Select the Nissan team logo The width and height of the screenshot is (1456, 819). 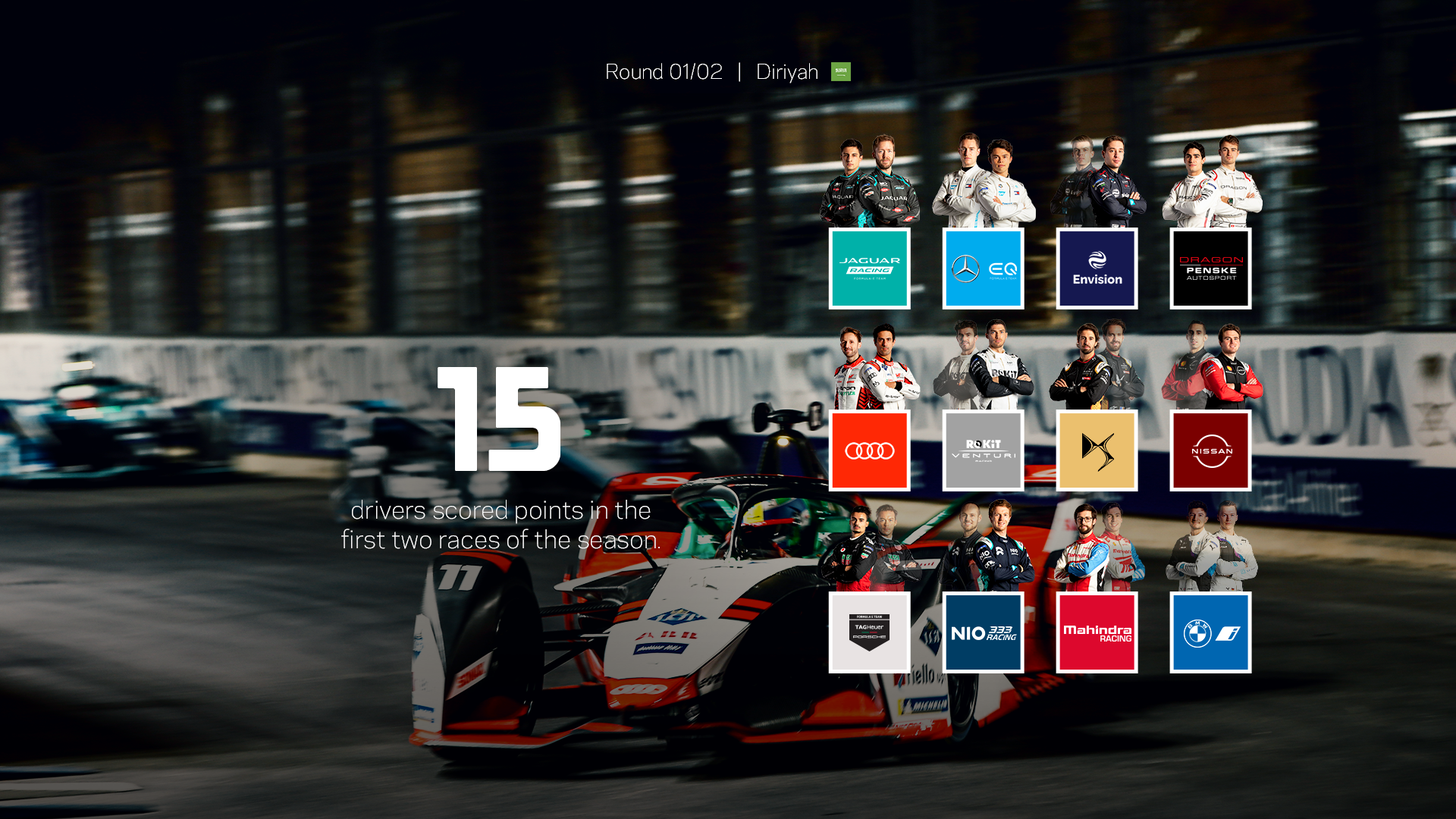(x=1210, y=450)
